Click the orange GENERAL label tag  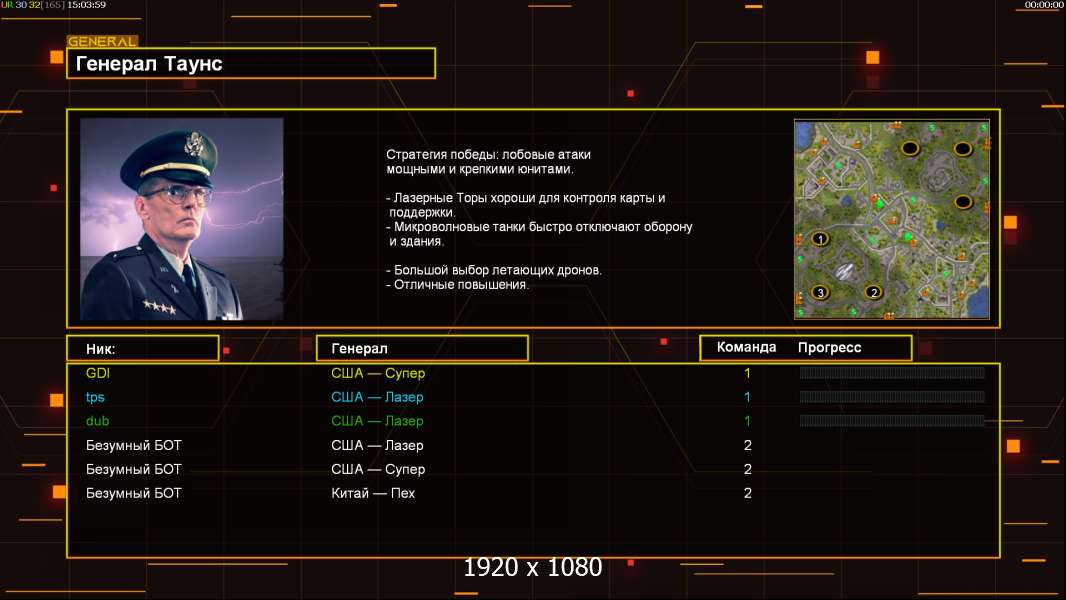click(103, 41)
